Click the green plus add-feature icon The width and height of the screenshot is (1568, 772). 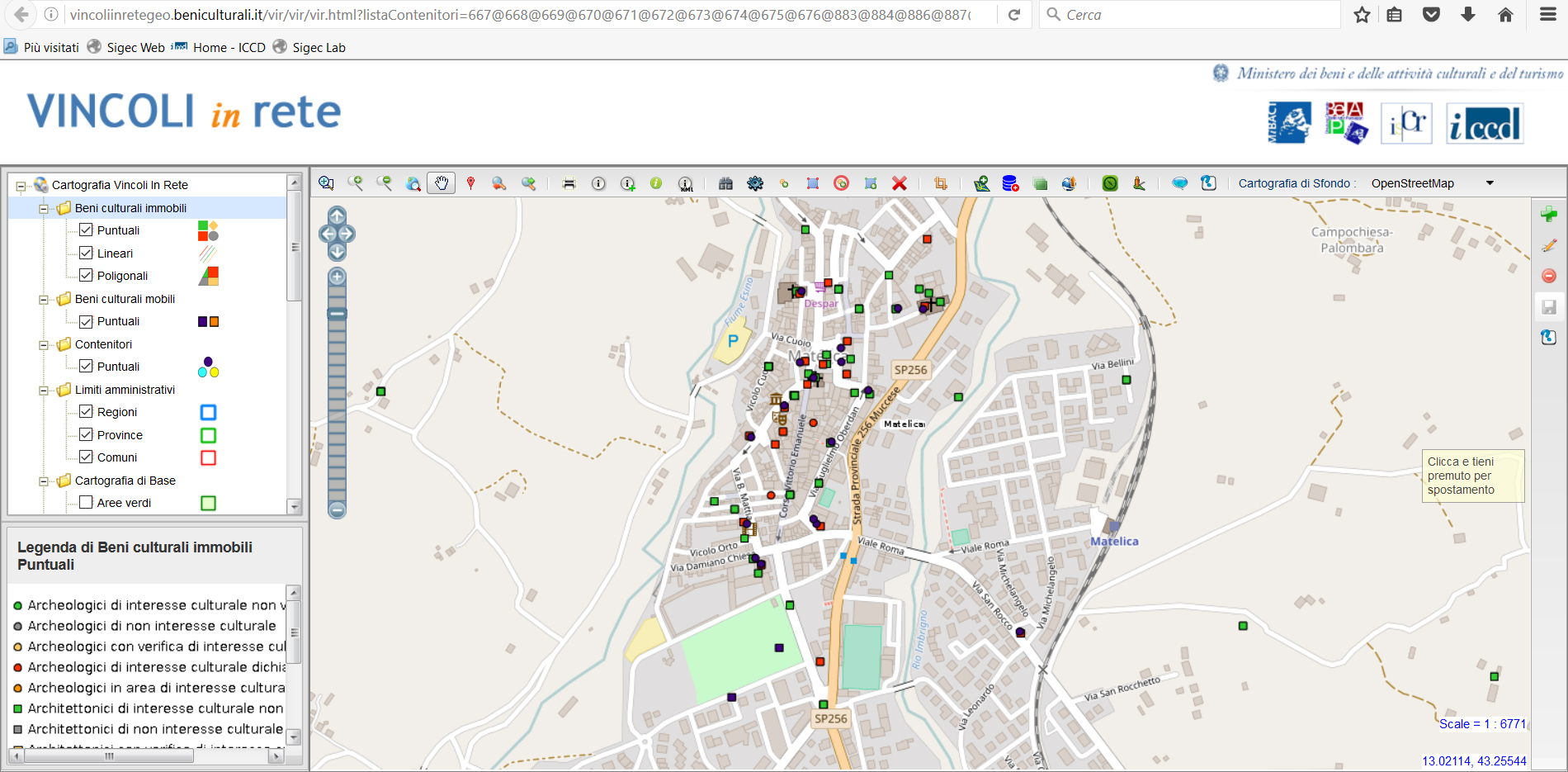coord(1549,215)
